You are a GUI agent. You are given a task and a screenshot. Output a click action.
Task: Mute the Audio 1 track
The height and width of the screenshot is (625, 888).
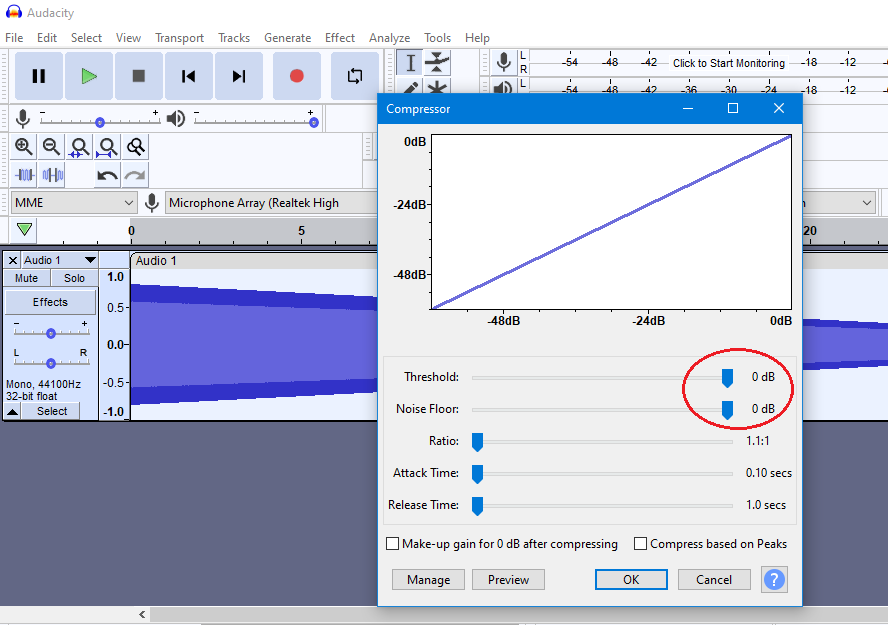tap(25, 278)
